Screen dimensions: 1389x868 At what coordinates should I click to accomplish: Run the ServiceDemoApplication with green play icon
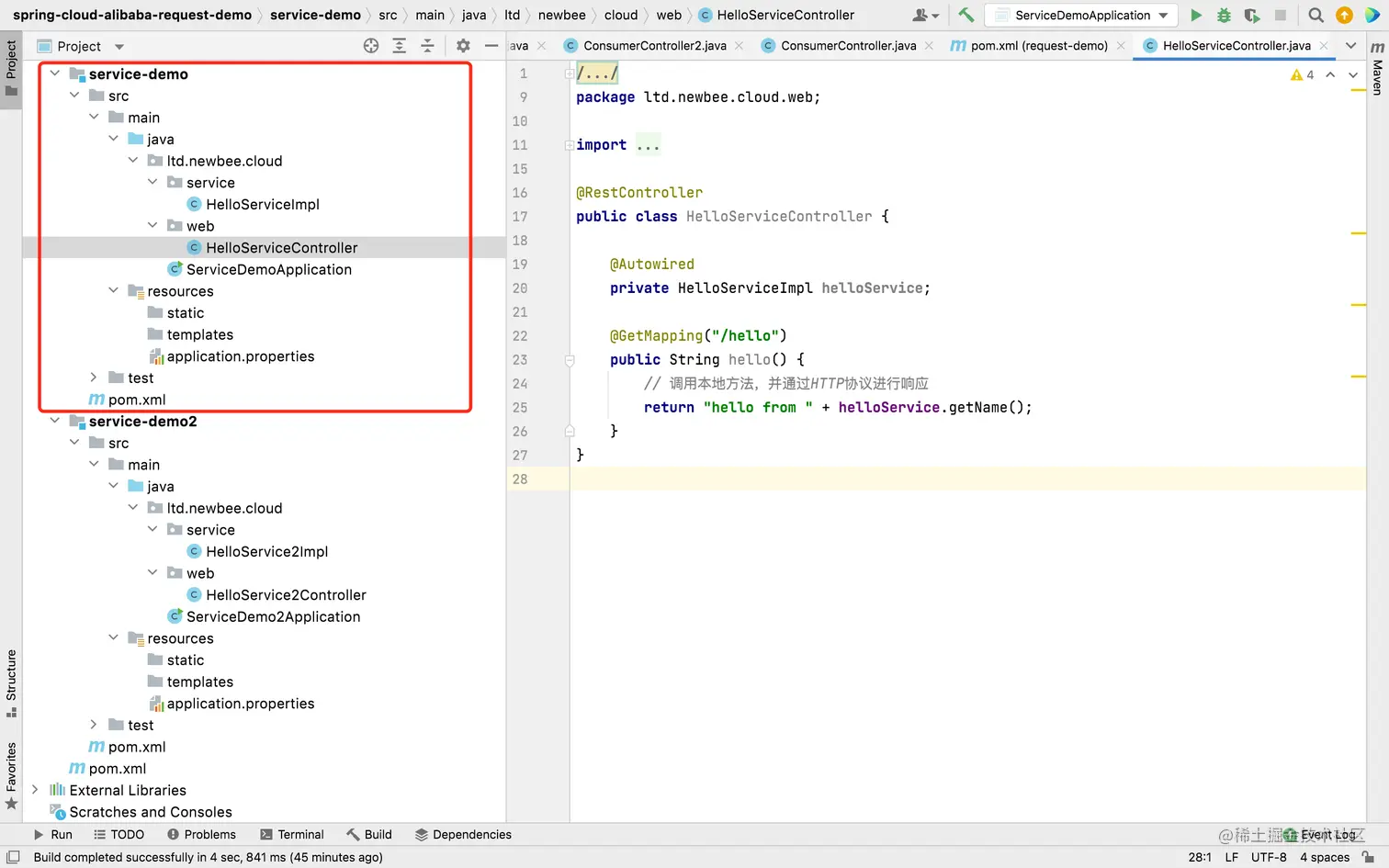pos(1196,15)
